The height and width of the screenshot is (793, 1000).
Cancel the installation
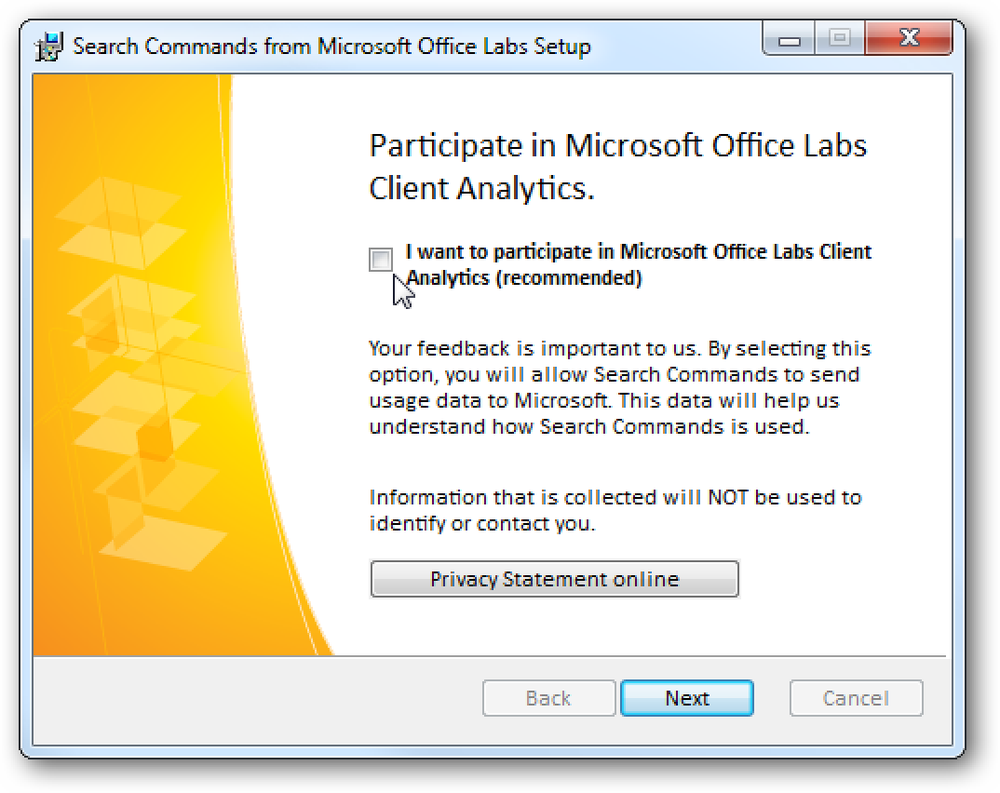click(856, 698)
